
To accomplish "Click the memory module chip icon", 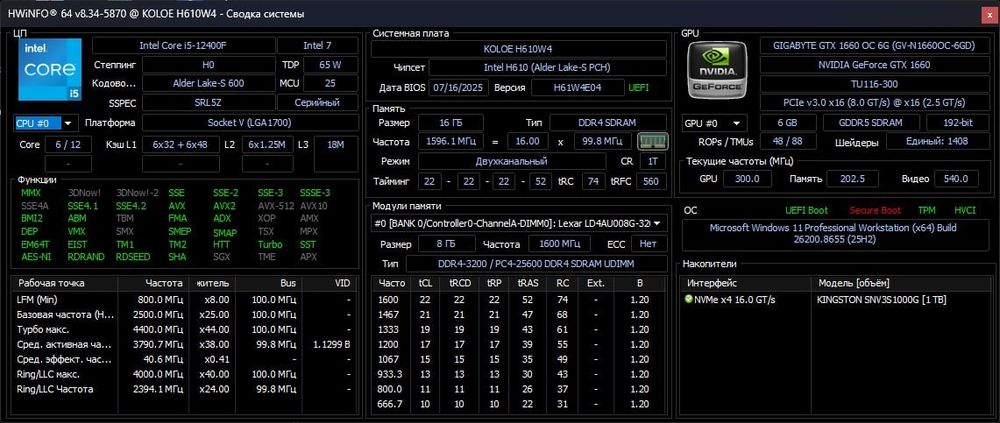I will pos(652,141).
